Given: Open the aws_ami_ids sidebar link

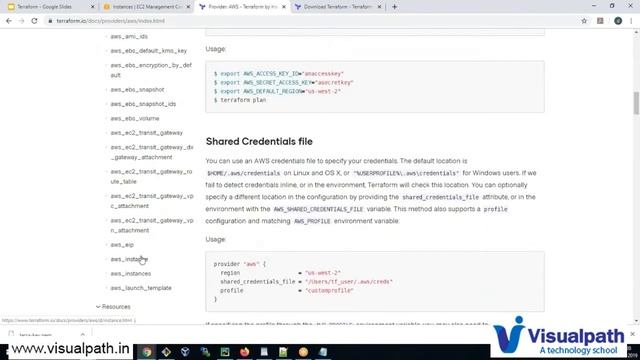Looking at the screenshot, I should click(x=129, y=36).
